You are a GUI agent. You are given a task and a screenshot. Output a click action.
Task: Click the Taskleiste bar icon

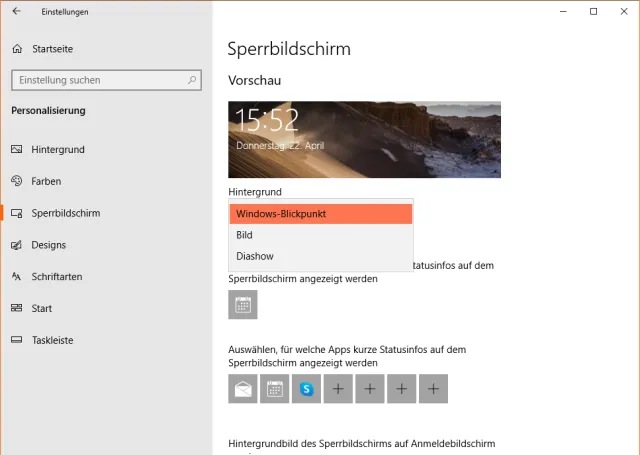tap(17, 340)
